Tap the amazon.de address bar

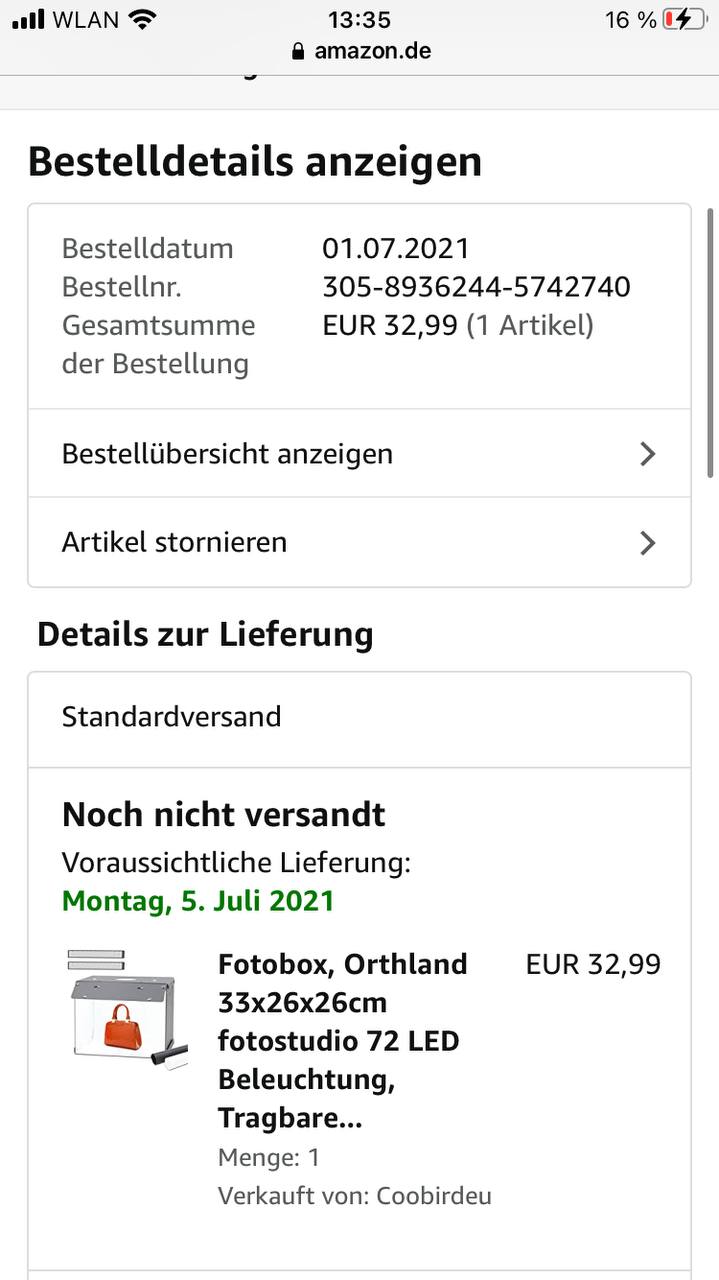pos(360,52)
